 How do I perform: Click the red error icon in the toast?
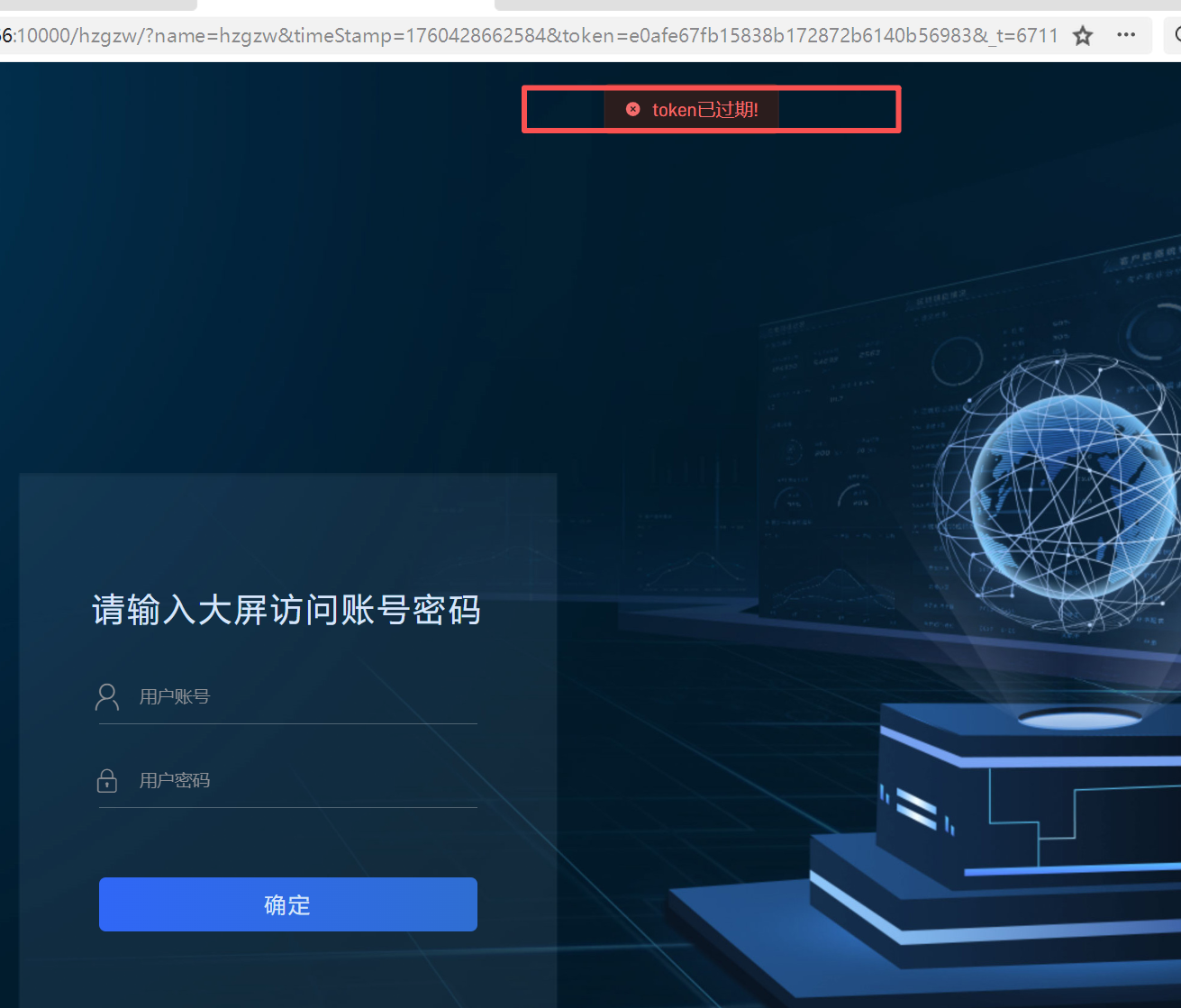coord(633,109)
